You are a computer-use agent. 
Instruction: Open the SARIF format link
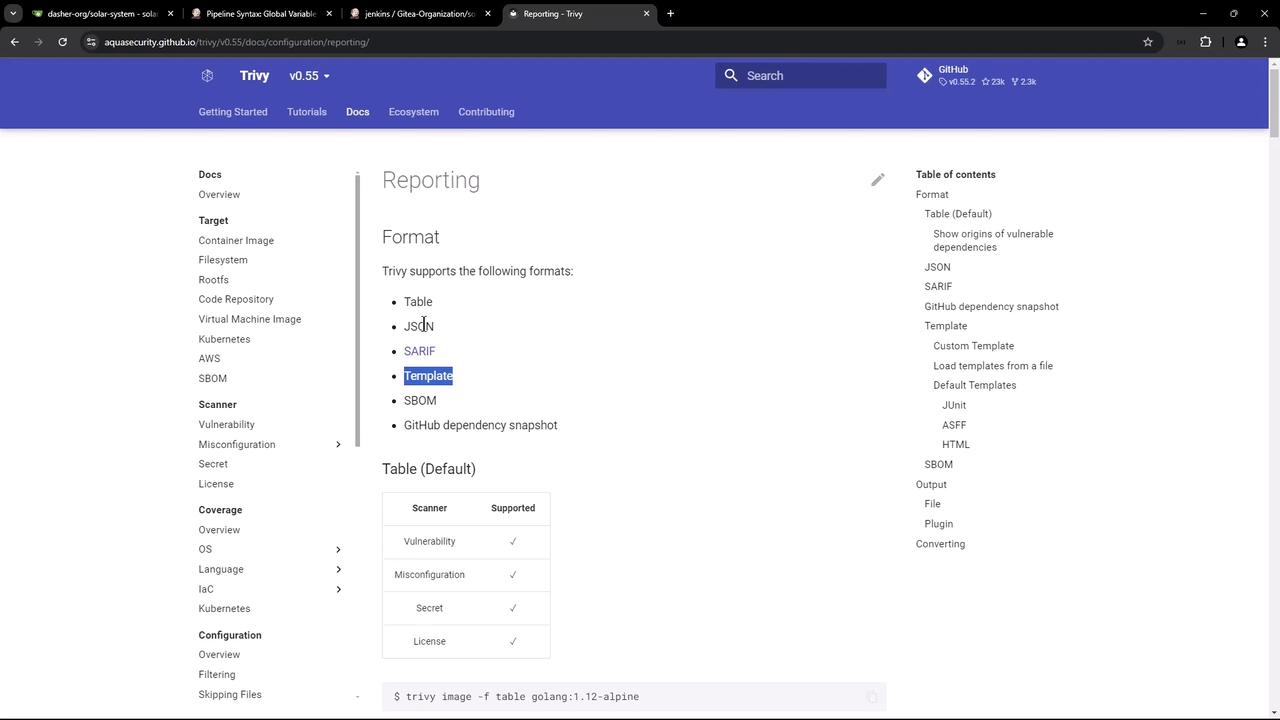pos(419,351)
